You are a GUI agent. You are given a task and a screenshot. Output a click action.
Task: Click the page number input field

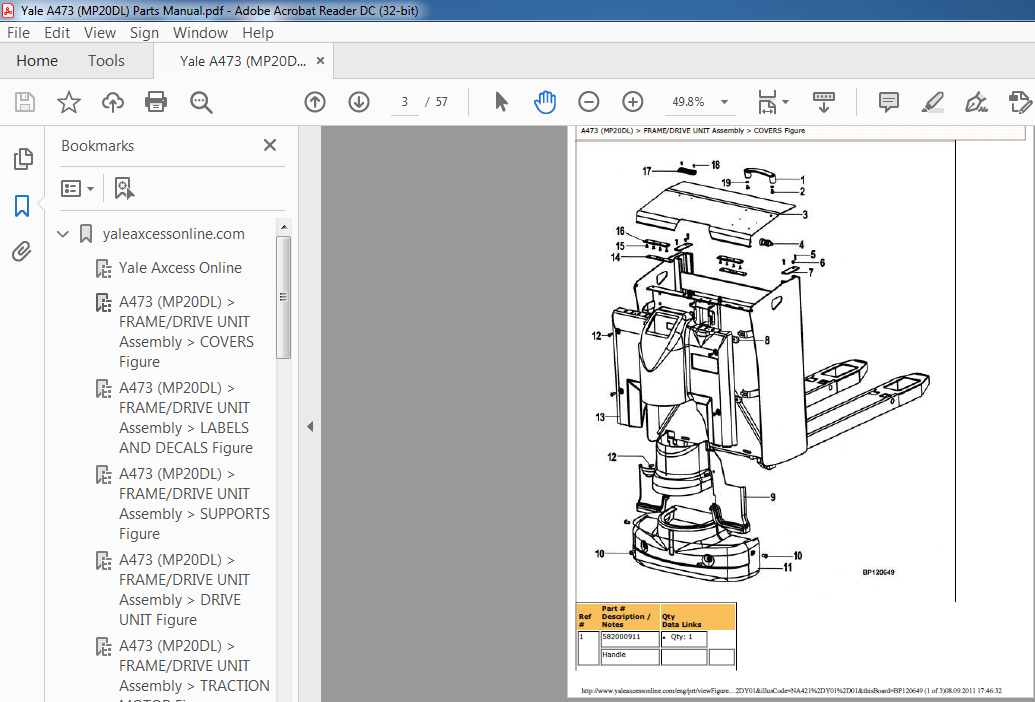tap(405, 102)
